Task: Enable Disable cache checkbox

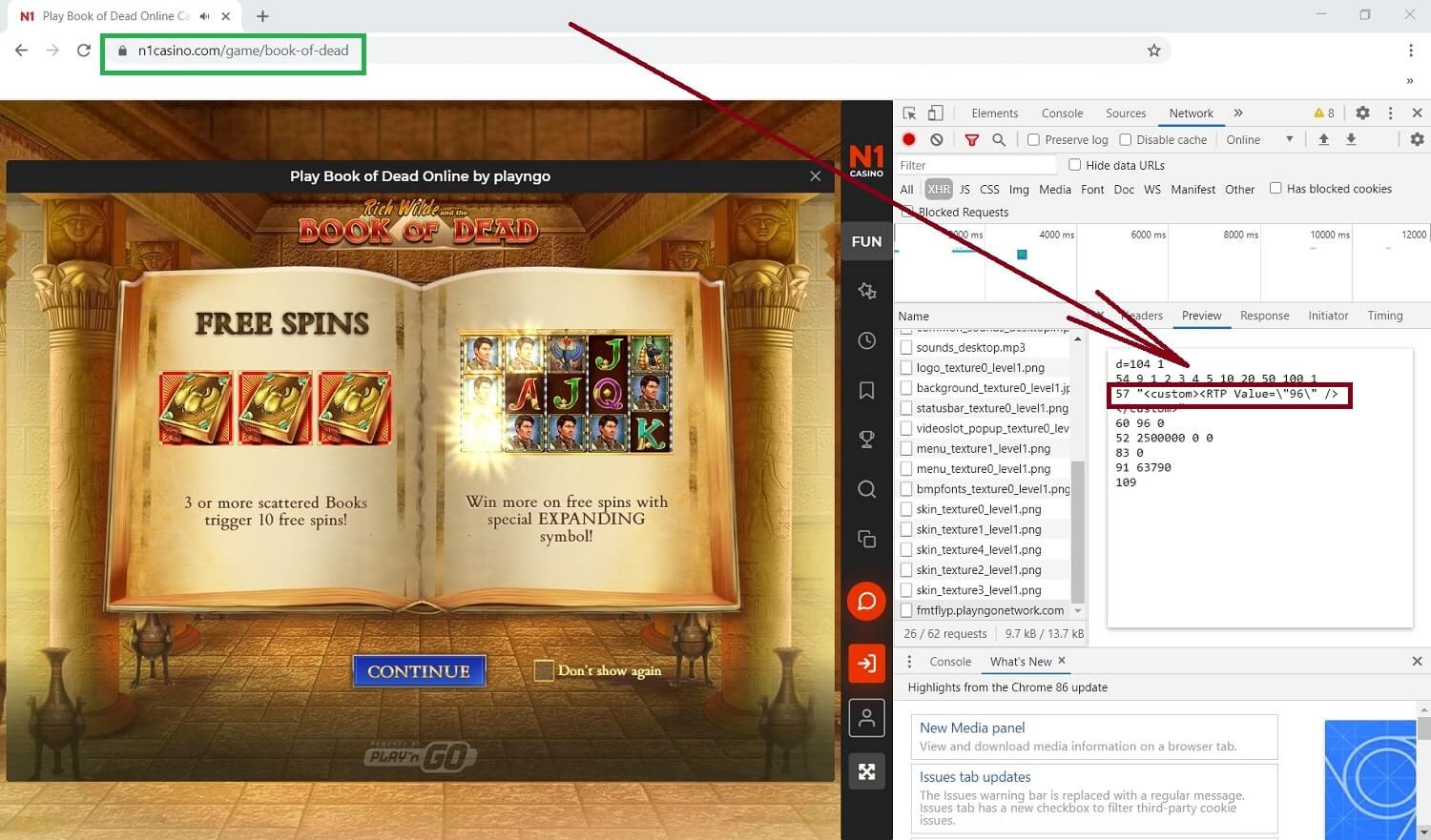Action: 1126,140
